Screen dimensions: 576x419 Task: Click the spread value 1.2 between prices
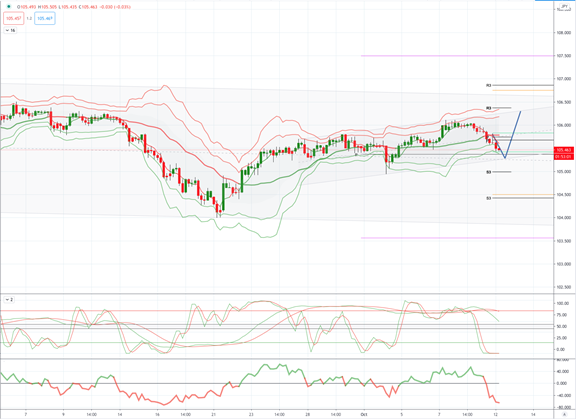29,18
